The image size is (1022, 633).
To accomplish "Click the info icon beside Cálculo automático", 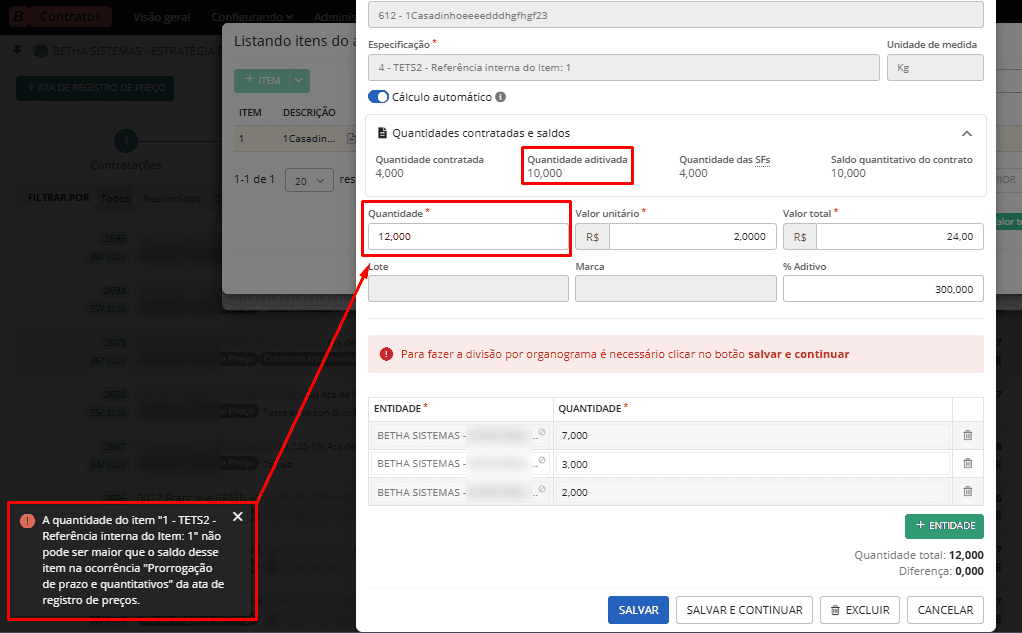I will point(500,97).
